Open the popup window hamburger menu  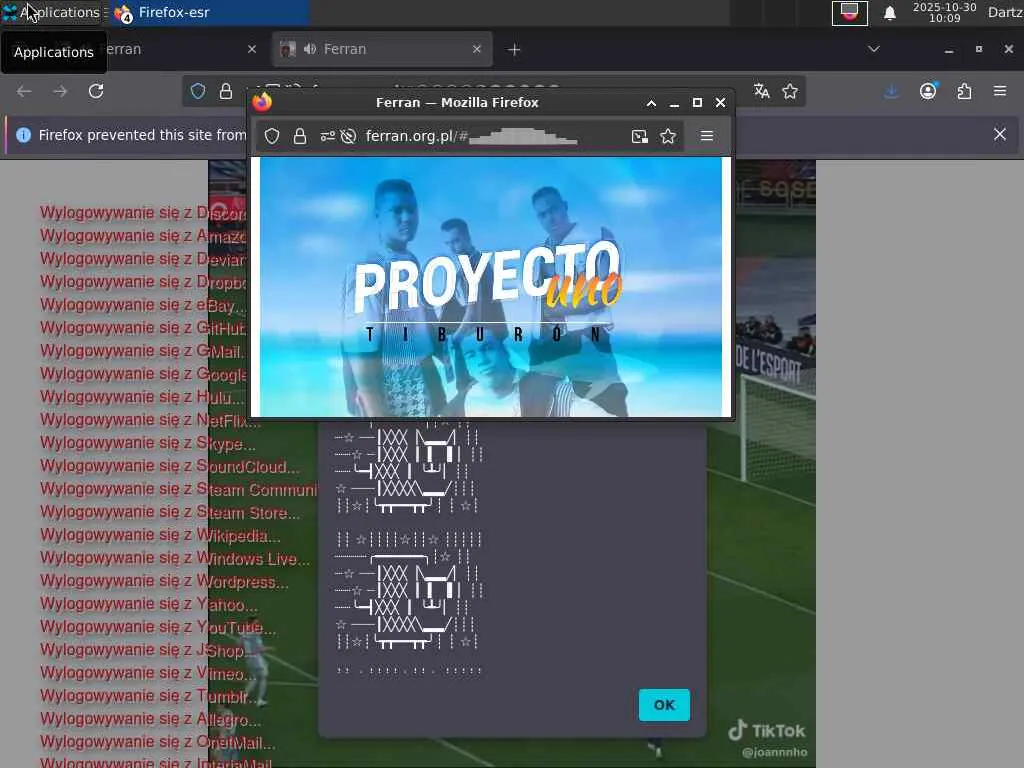pos(707,136)
